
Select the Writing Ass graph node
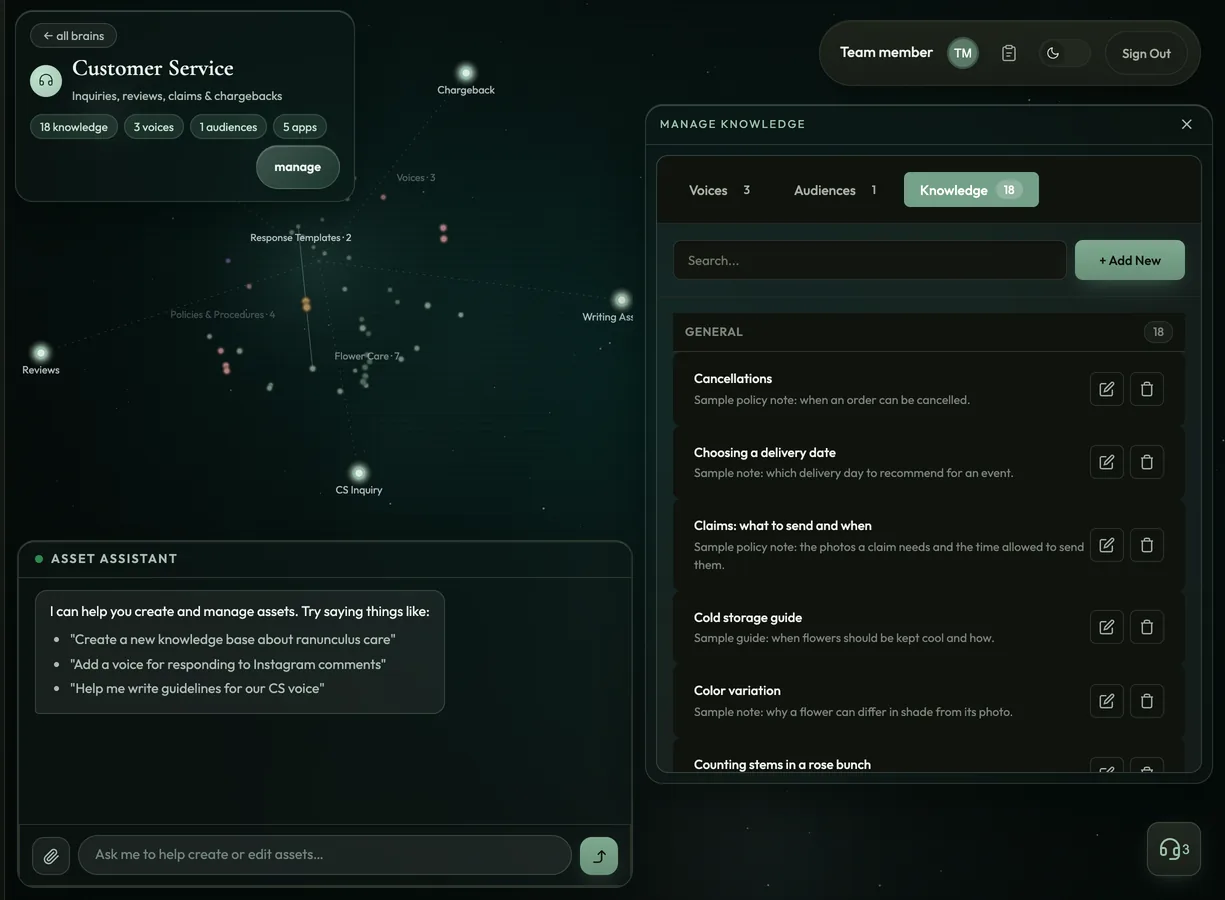tap(622, 300)
